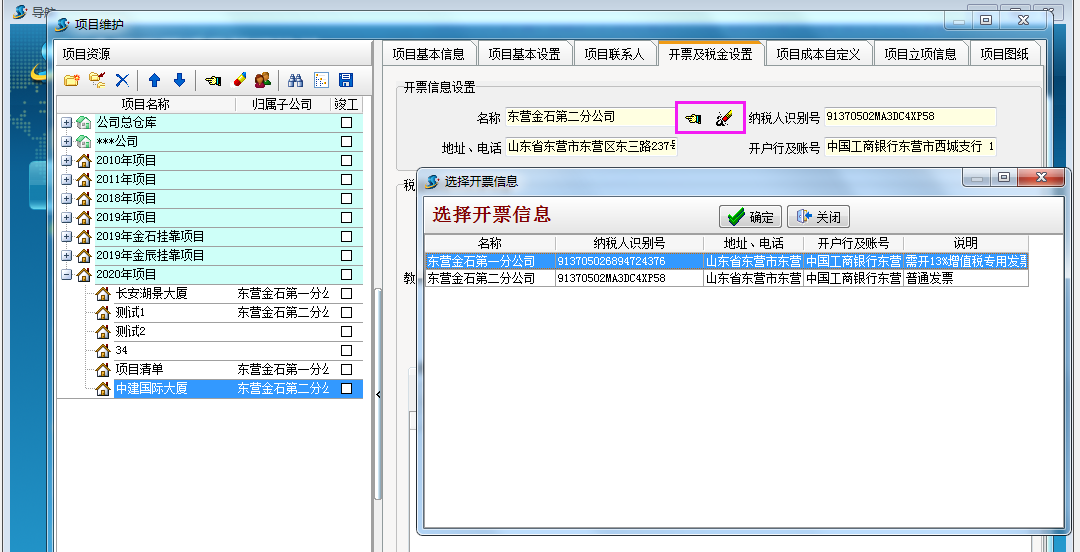
Task: Move project up with blue up arrow
Action: (154, 80)
